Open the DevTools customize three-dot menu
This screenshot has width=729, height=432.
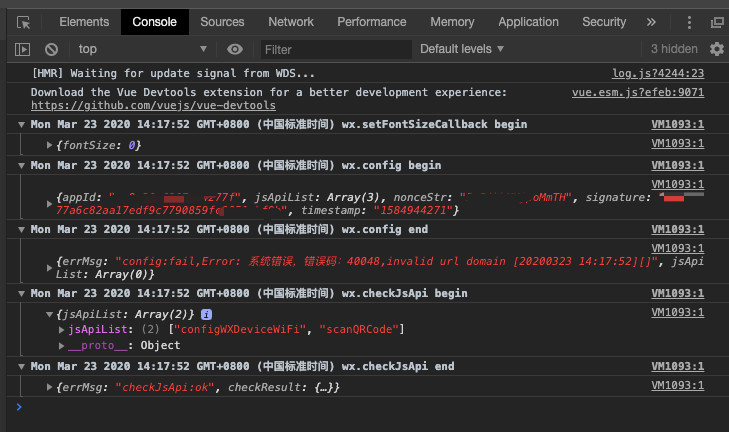pos(689,22)
